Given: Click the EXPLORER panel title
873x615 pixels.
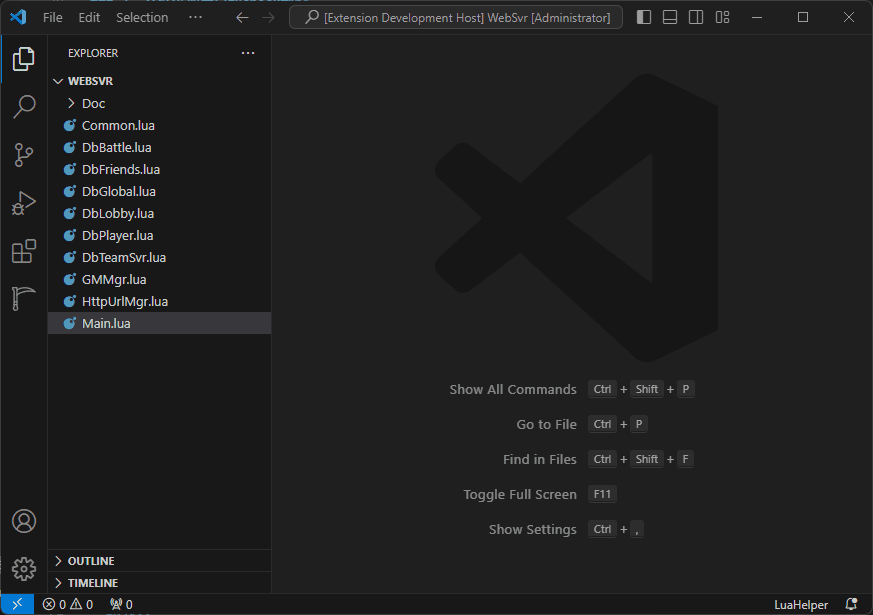Looking at the screenshot, I should point(93,53).
